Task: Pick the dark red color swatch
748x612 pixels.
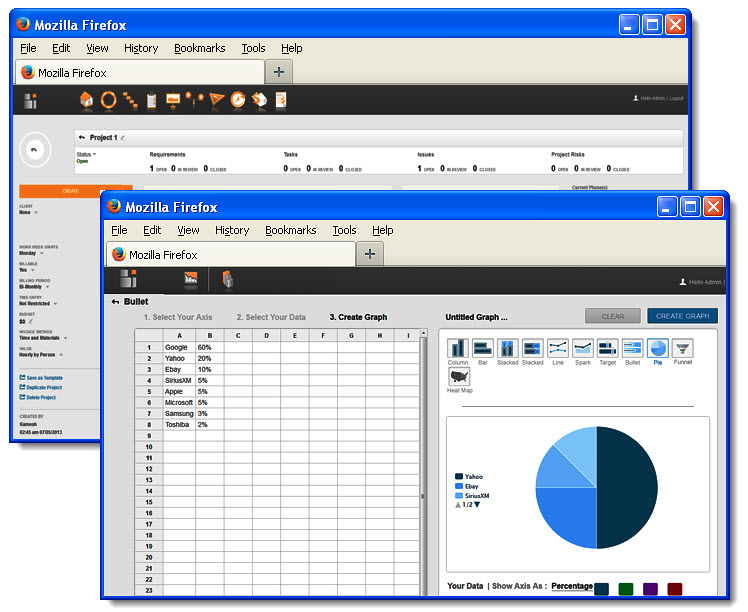Action: (x=675, y=589)
